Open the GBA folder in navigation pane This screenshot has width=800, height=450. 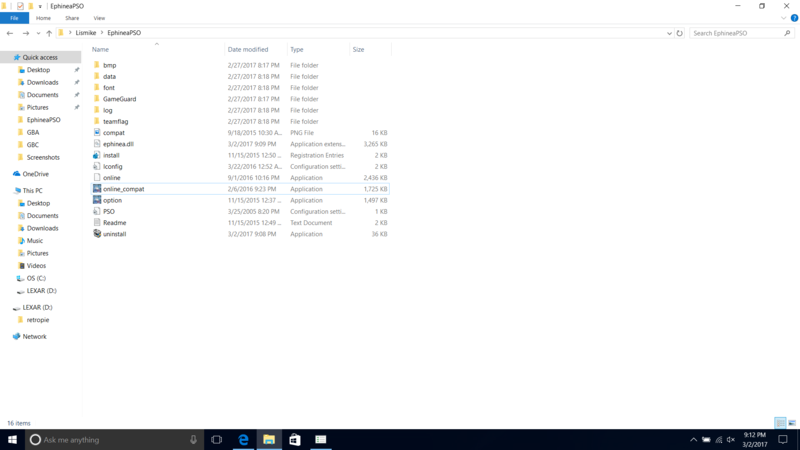[x=33, y=132]
